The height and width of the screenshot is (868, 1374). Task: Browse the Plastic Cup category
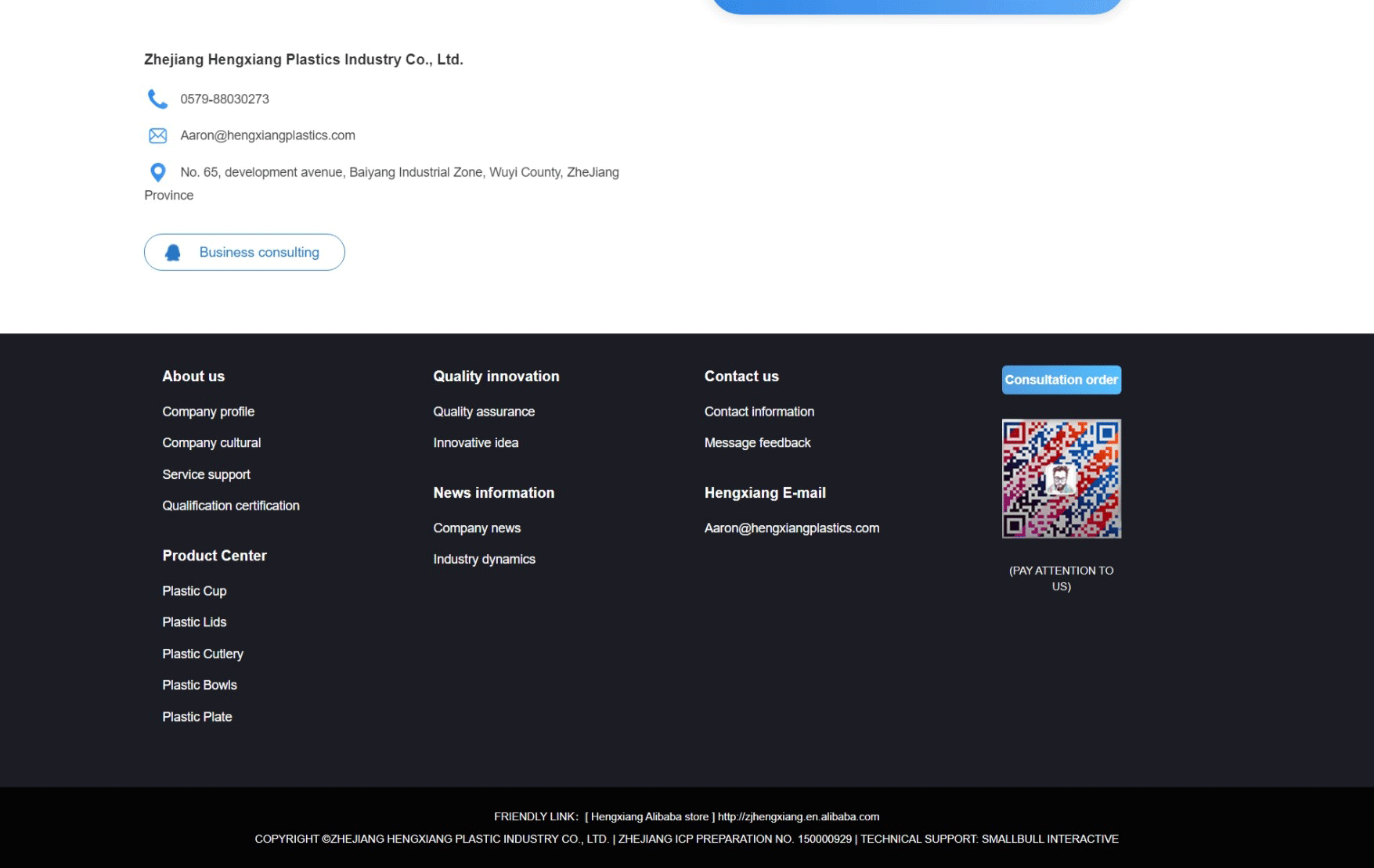pyautogui.click(x=194, y=591)
